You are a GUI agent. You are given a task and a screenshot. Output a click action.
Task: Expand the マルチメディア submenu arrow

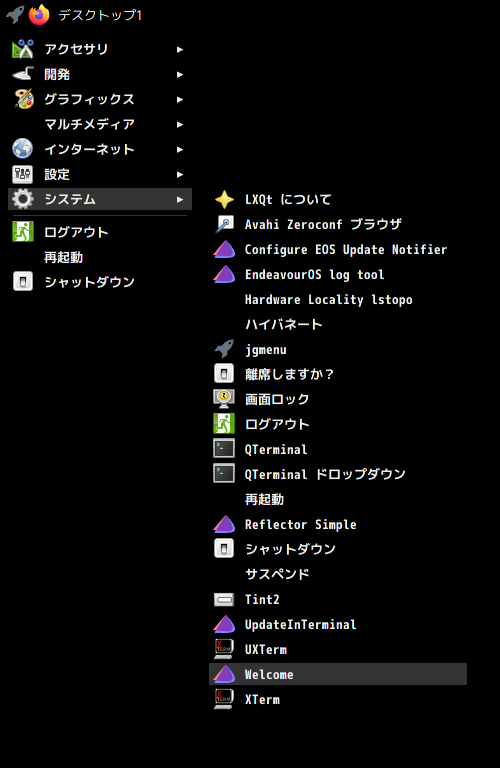tap(180, 124)
